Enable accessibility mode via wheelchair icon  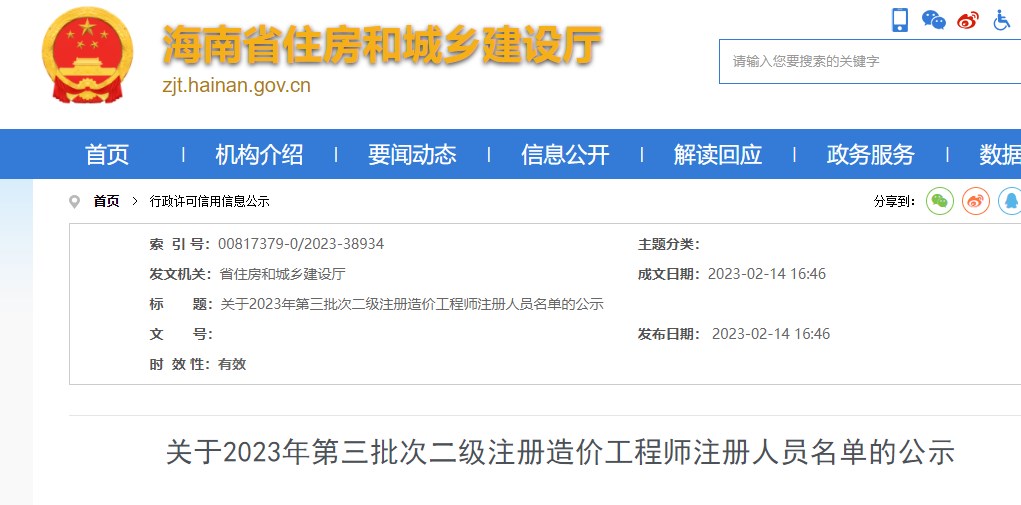click(x=1002, y=20)
